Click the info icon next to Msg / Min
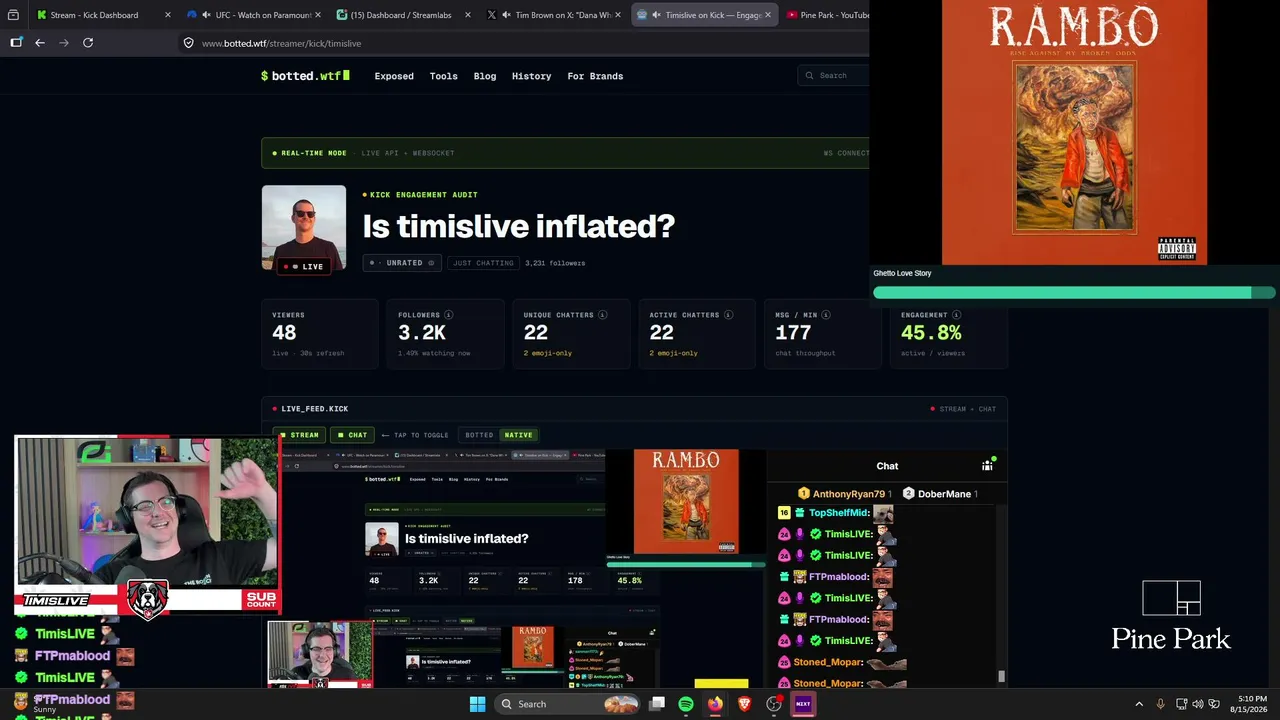The height and width of the screenshot is (720, 1280). coord(826,315)
